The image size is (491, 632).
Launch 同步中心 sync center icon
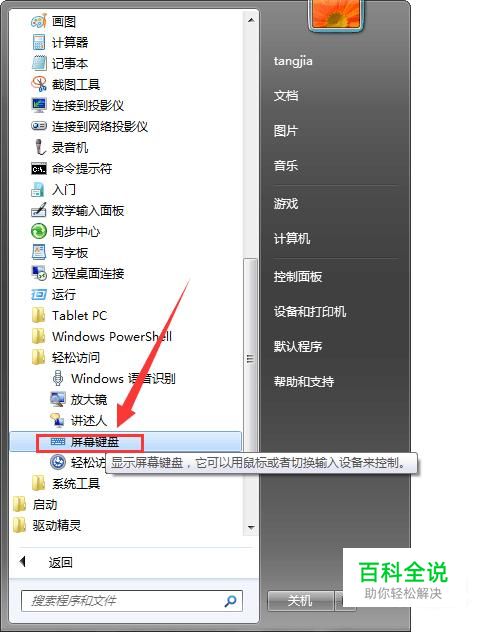click(39, 231)
